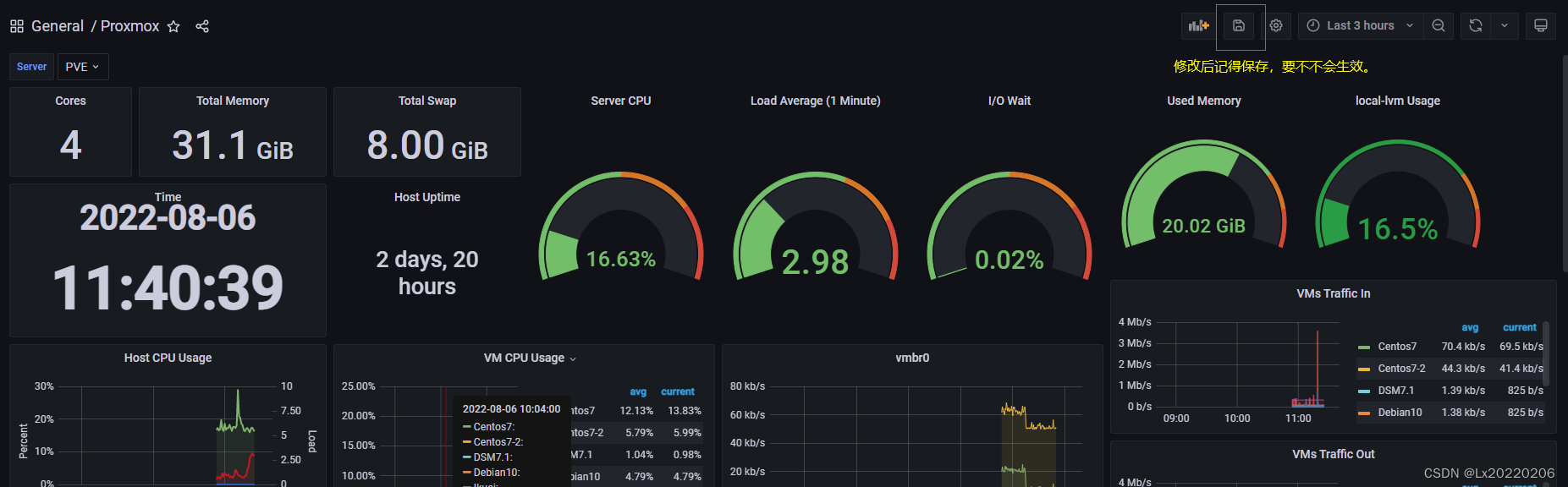Open the Total Swap panel title
Image resolution: width=1568 pixels, height=487 pixels.
[x=427, y=101]
